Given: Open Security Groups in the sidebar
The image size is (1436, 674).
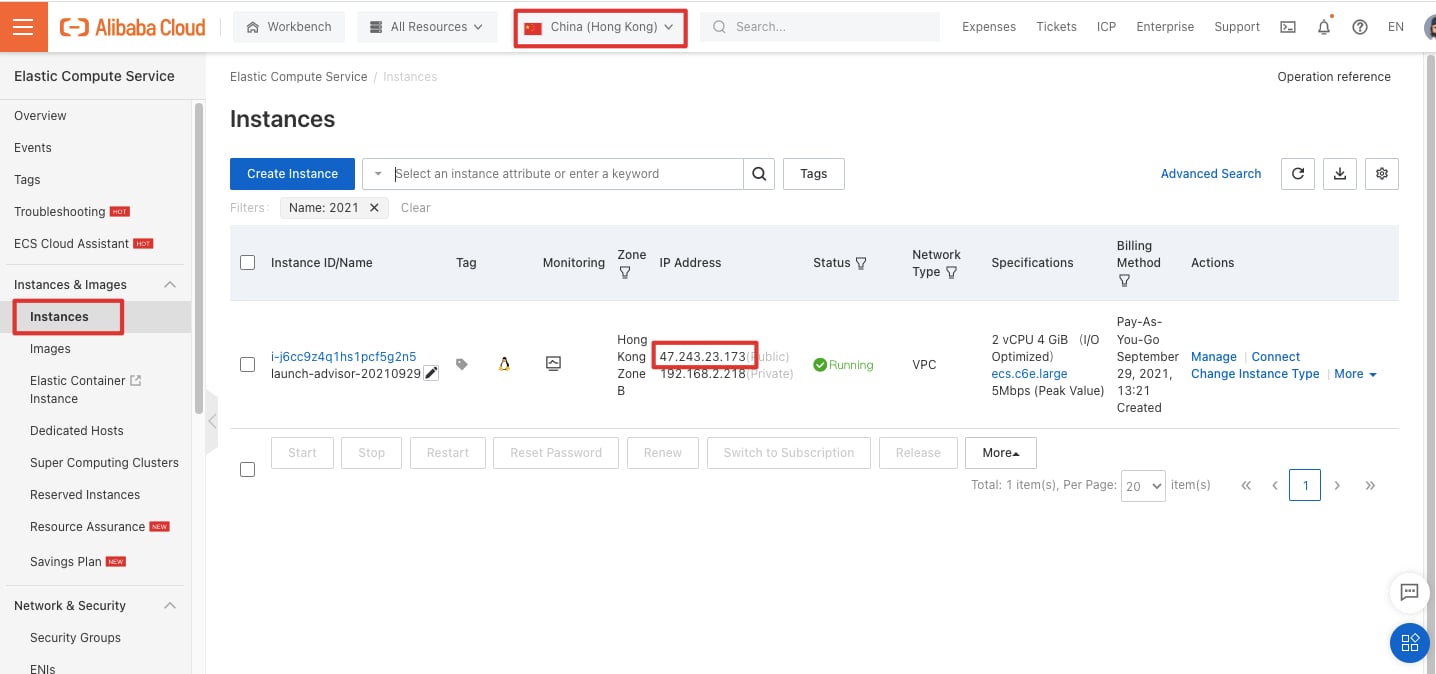Looking at the screenshot, I should click(75, 638).
